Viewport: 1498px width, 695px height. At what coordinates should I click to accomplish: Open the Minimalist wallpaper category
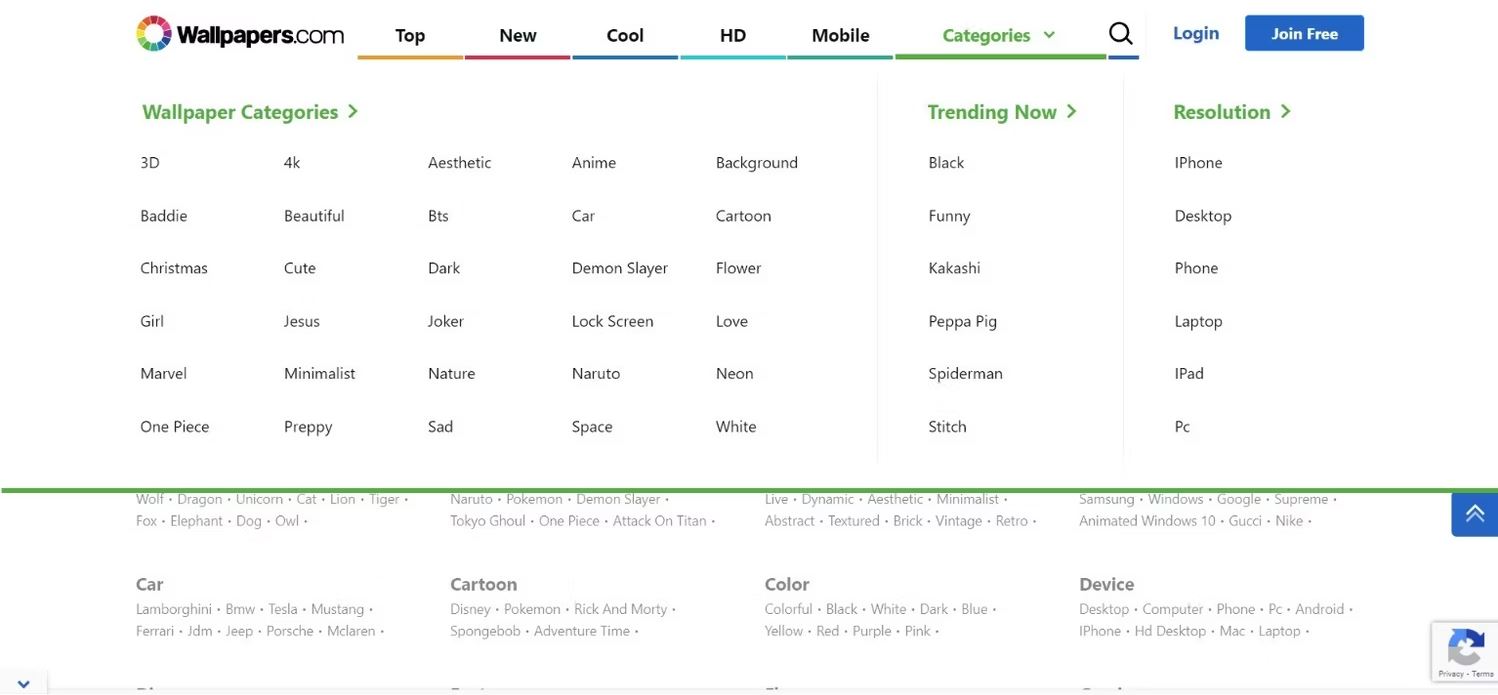[x=320, y=373]
